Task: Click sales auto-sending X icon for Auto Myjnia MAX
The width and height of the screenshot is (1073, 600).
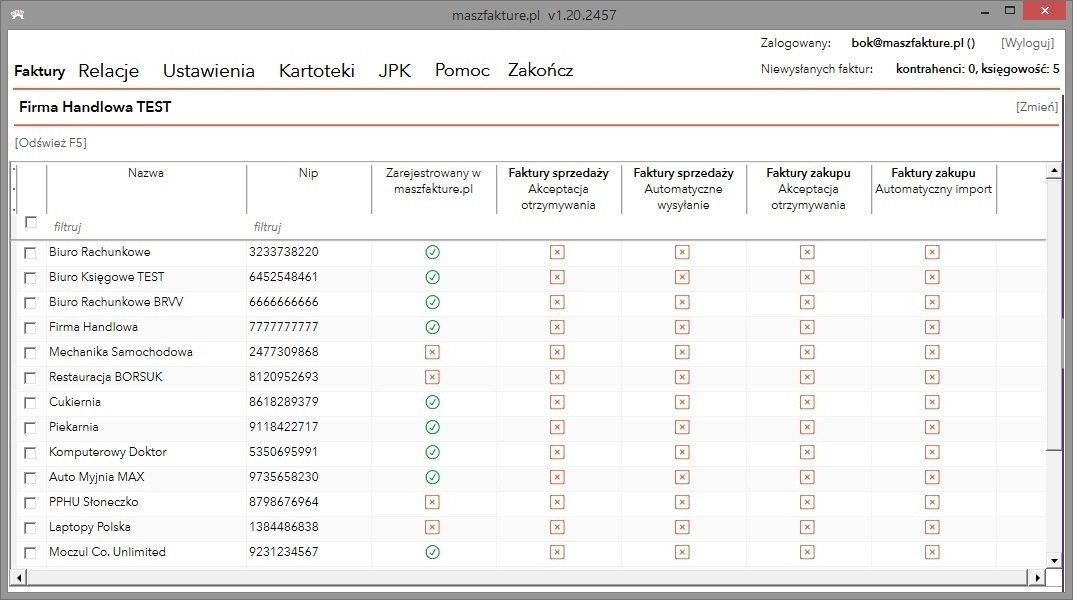Action: coord(682,477)
